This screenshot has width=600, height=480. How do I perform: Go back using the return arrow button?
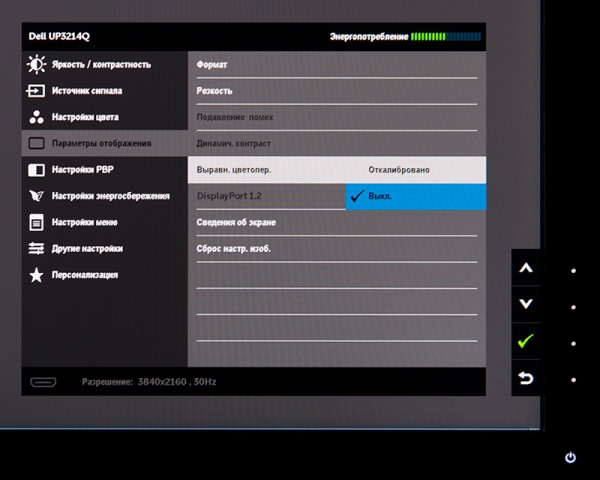click(526, 379)
